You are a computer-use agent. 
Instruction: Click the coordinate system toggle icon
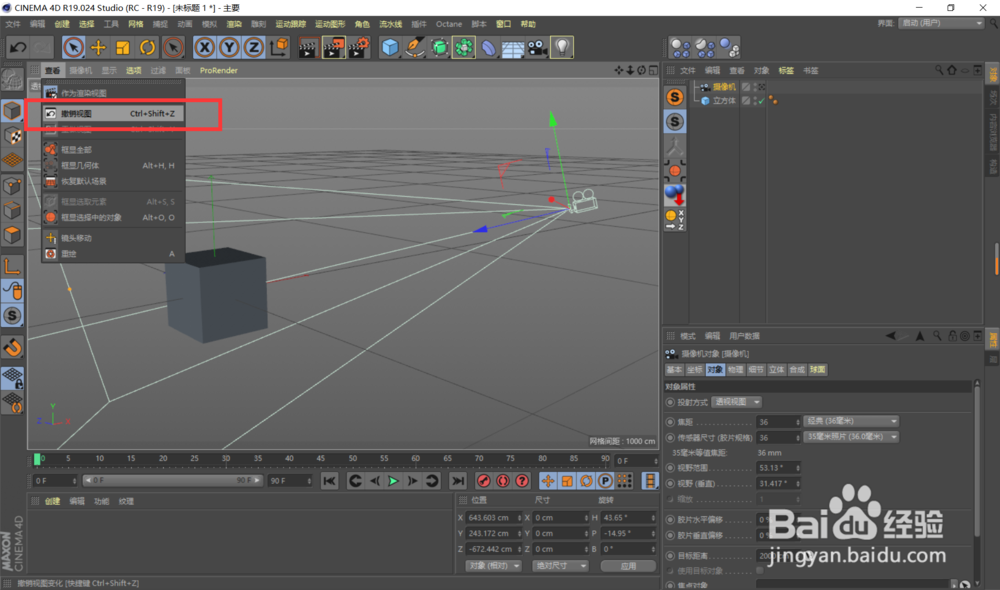(279, 47)
